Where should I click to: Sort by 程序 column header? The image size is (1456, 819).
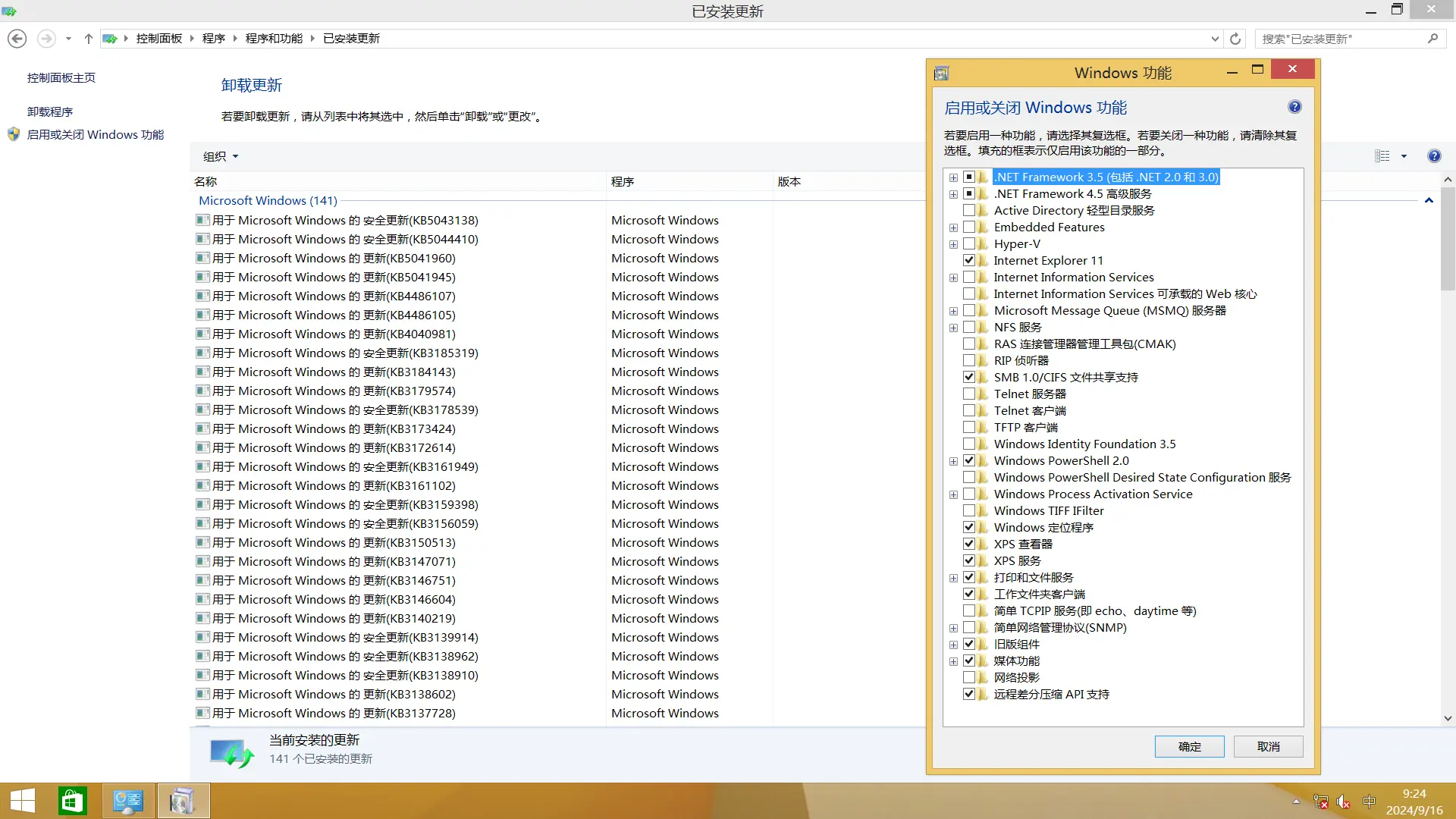(690, 181)
